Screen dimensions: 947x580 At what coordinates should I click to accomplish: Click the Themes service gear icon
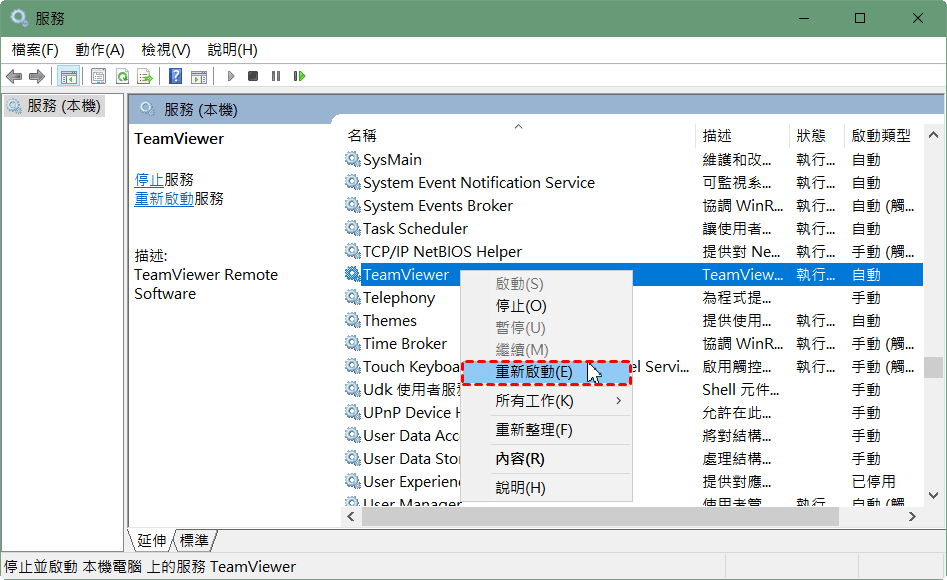pyautogui.click(x=353, y=320)
